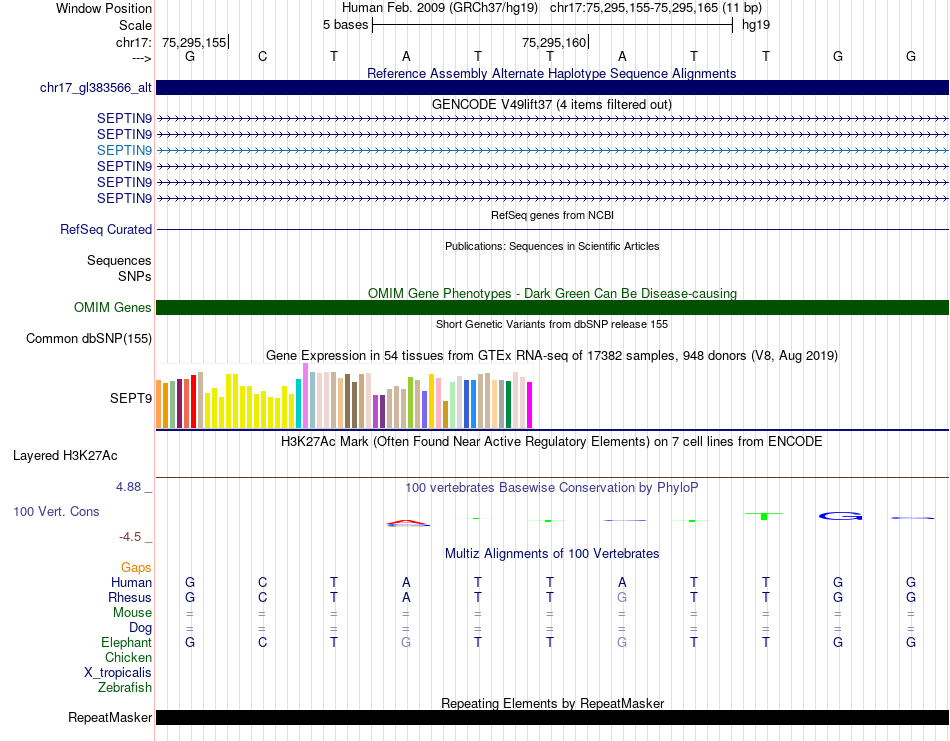Screen dimensions: 950x741
Task: Click the SEPT9 GTEx expression label
Action: point(131,398)
